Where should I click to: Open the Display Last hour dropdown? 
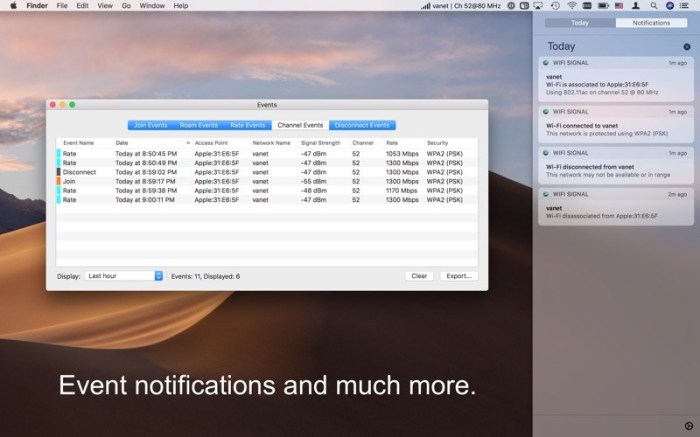[x=124, y=275]
